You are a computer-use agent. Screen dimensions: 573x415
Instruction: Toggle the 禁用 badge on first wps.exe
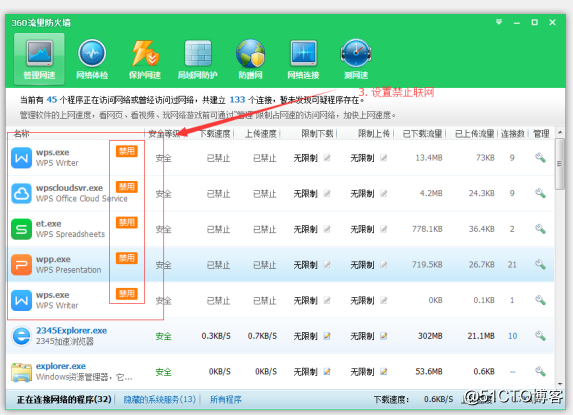point(127,151)
